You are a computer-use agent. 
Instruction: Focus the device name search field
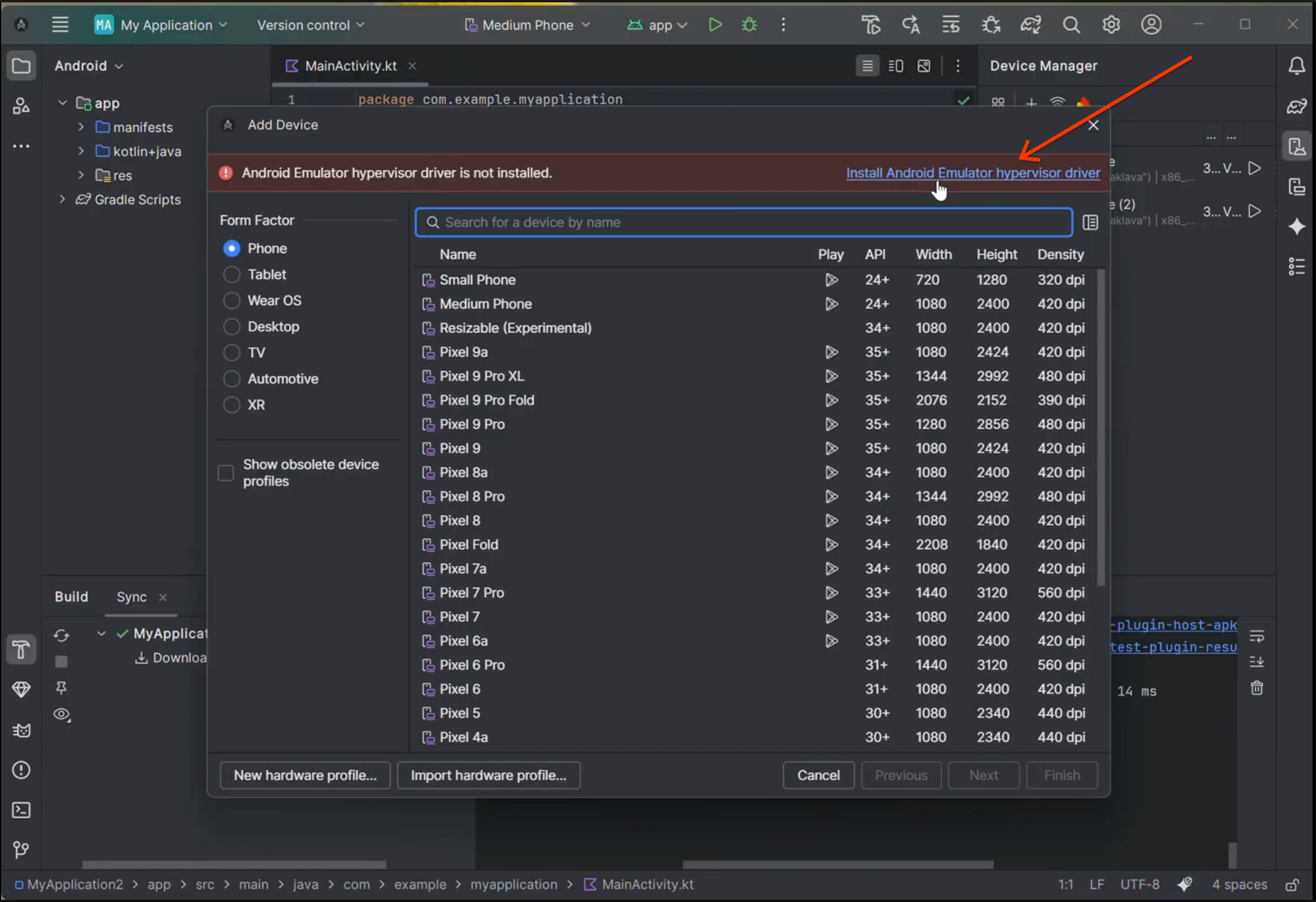pos(744,222)
